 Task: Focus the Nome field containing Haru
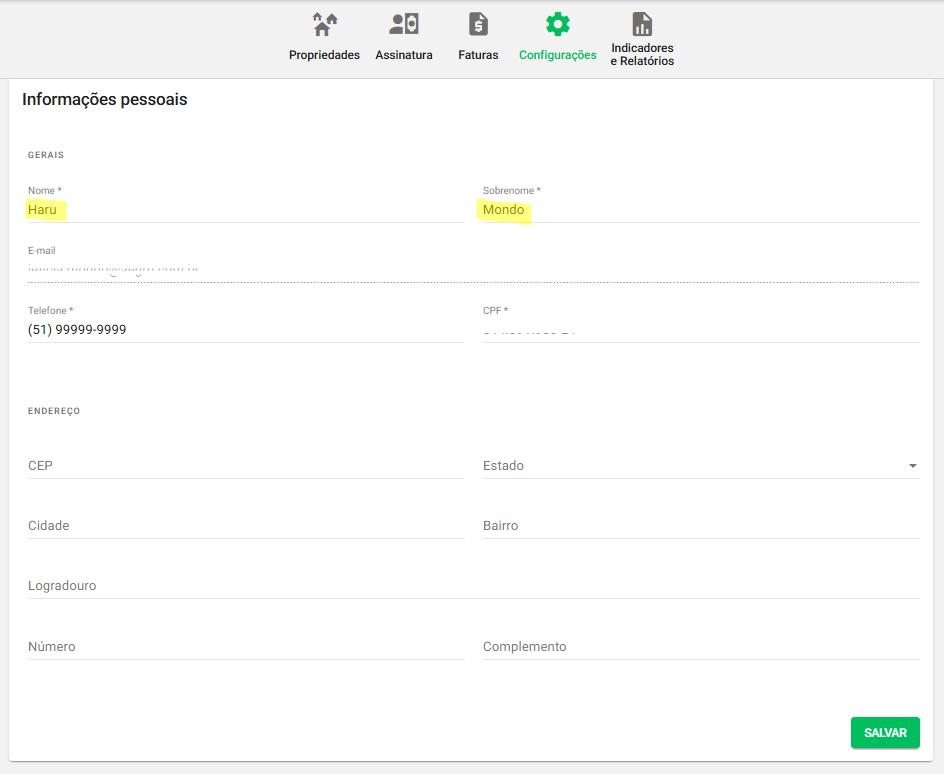click(x=245, y=210)
